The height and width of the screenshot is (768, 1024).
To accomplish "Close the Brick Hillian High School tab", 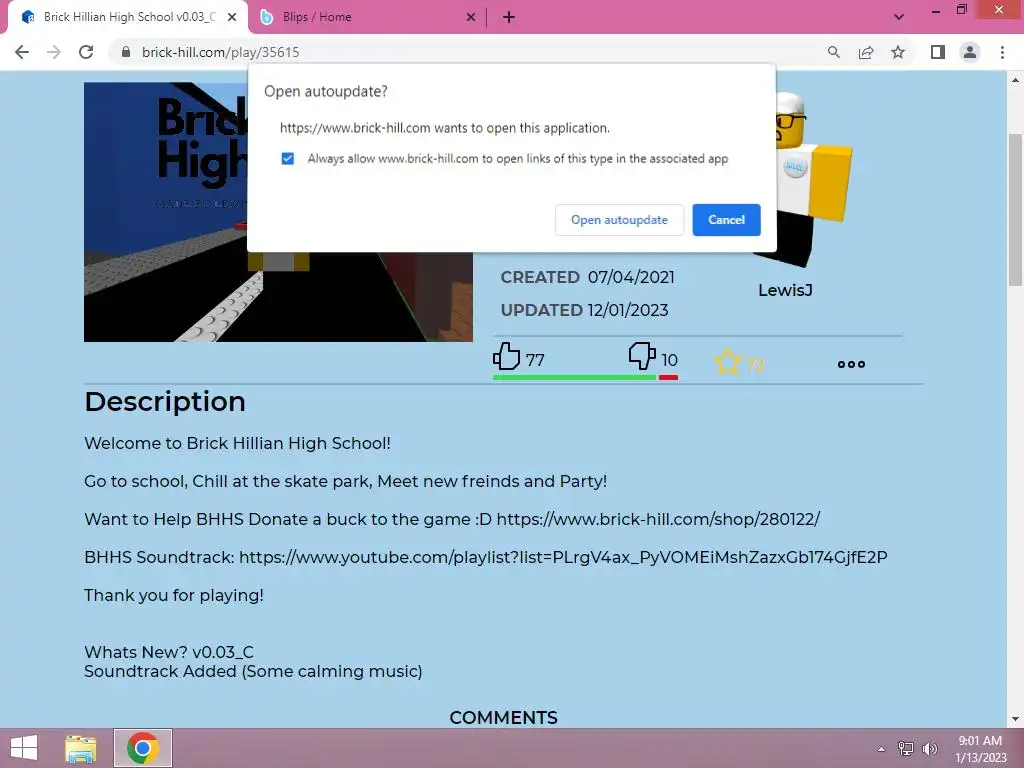I will [232, 17].
